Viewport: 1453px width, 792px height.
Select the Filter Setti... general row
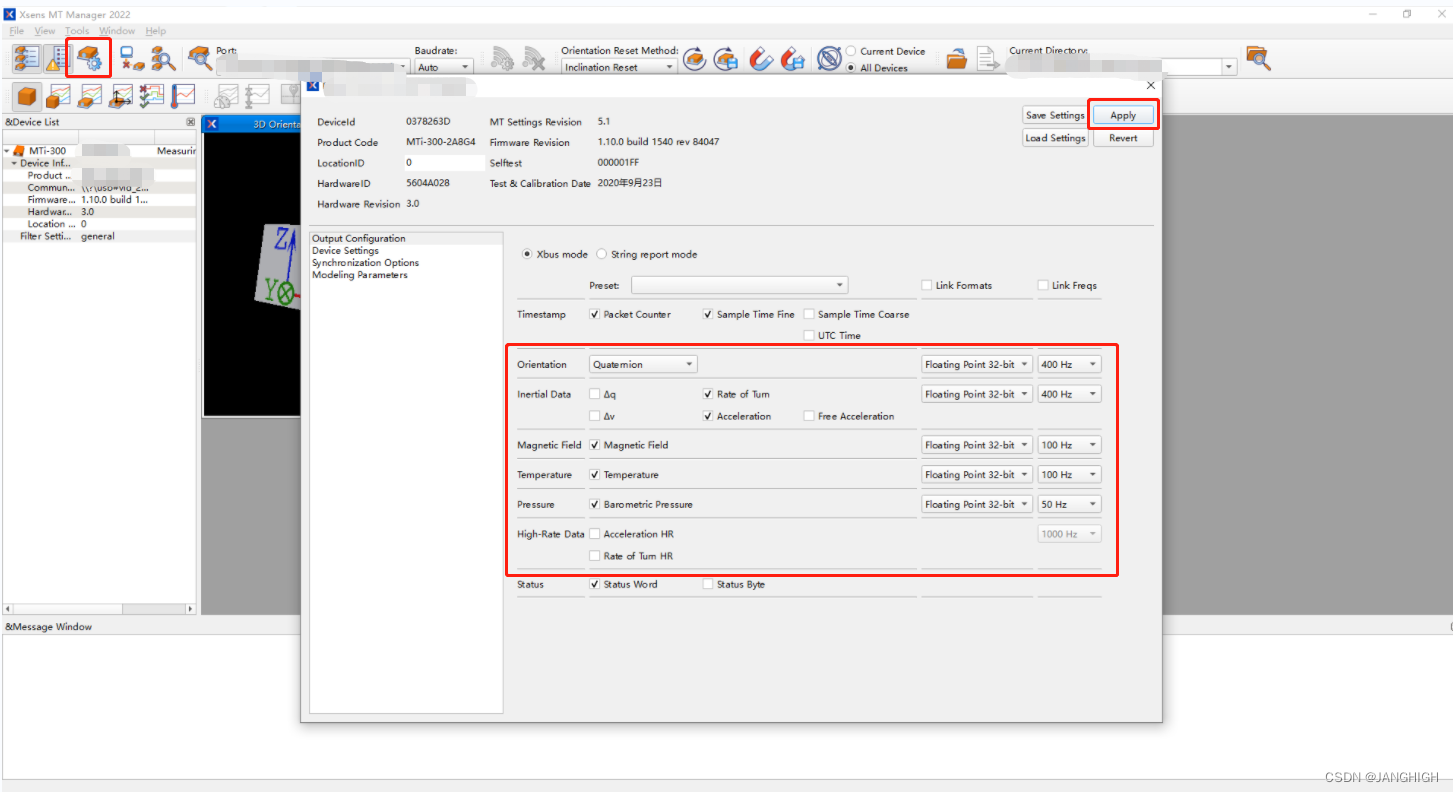[99, 236]
